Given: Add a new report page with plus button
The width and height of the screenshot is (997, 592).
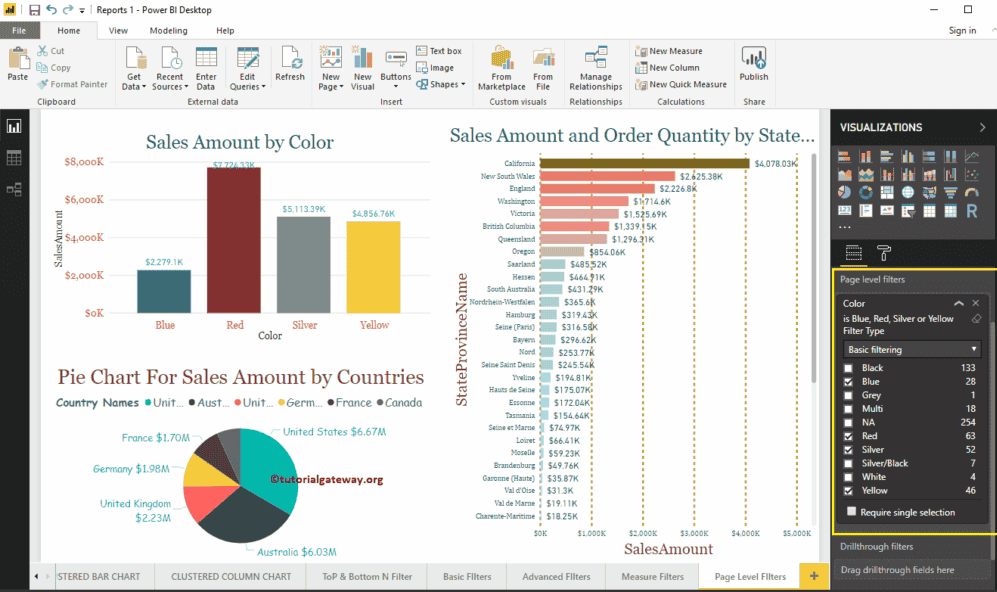Looking at the screenshot, I should [x=813, y=576].
